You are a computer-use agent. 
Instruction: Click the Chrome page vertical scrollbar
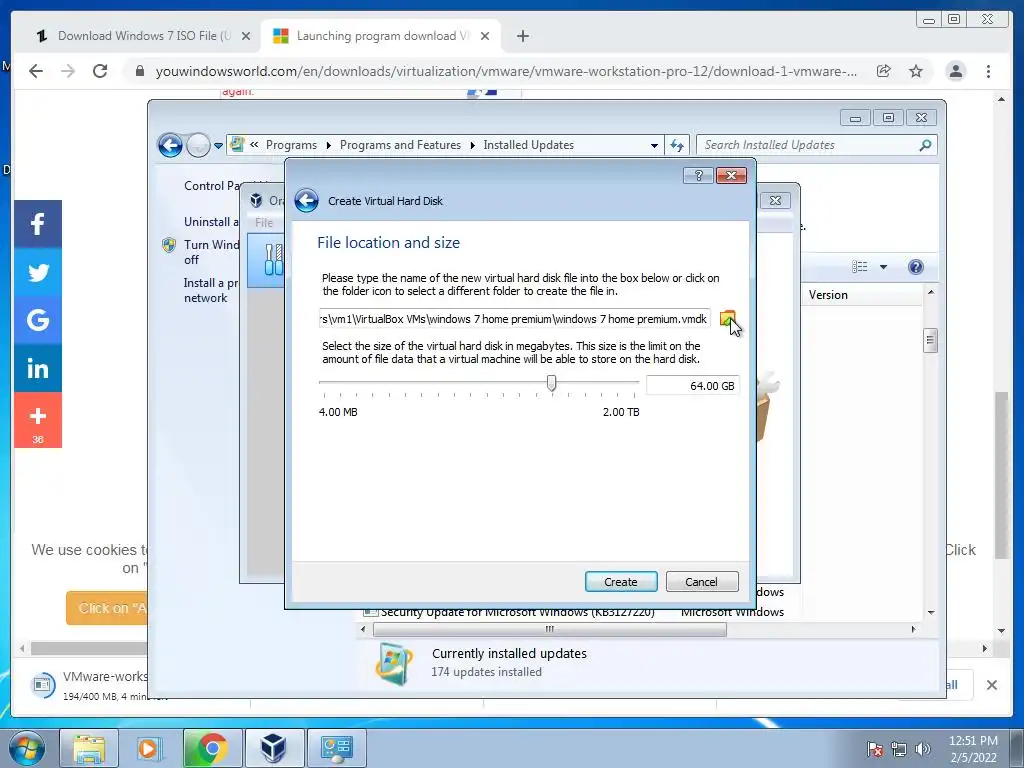coord(1001,475)
